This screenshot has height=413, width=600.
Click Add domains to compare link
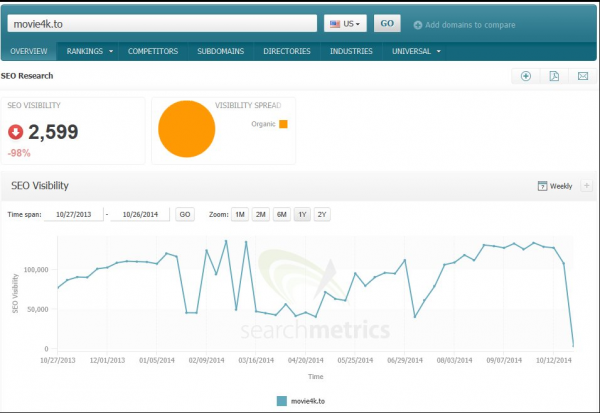pyautogui.click(x=470, y=25)
